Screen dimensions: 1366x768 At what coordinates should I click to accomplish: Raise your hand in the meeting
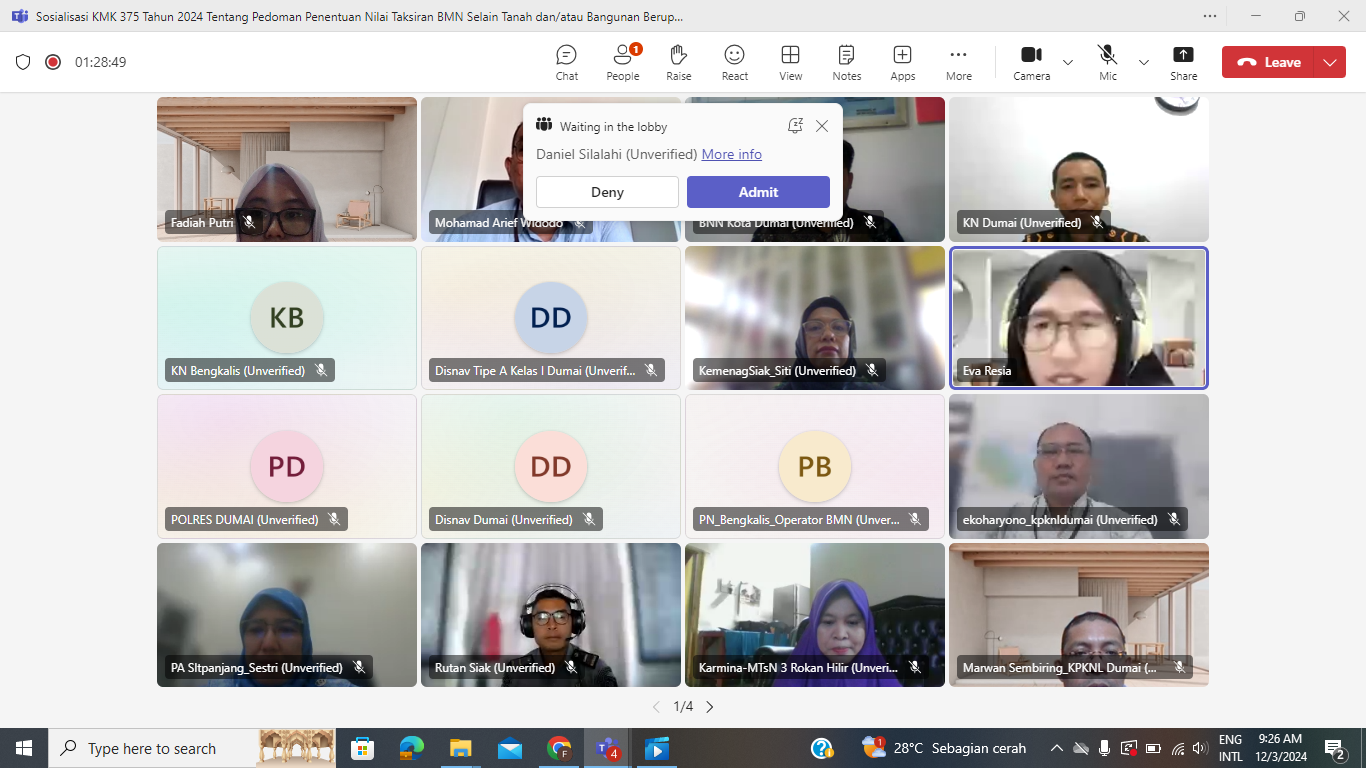click(678, 62)
